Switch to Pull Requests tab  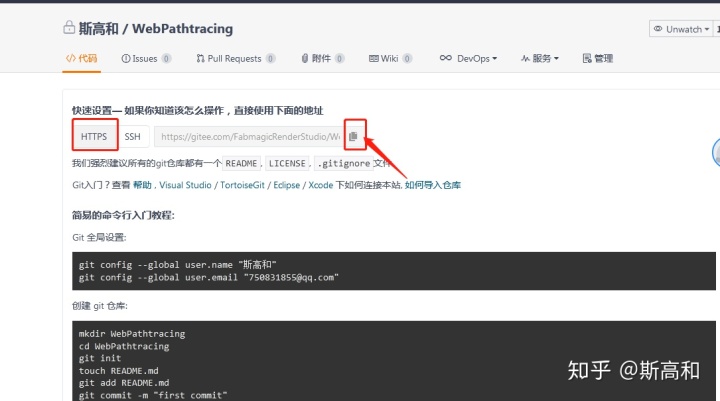pyautogui.click(x=236, y=58)
